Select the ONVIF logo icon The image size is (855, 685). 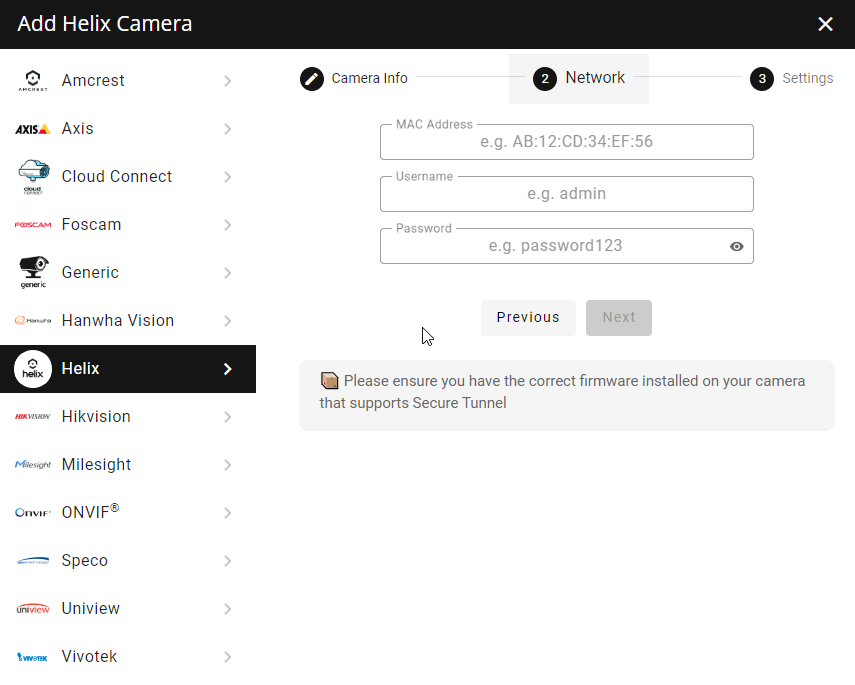[x=33, y=513]
